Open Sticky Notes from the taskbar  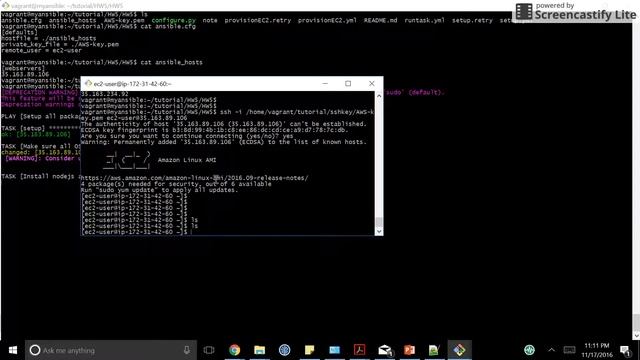pos(309,350)
